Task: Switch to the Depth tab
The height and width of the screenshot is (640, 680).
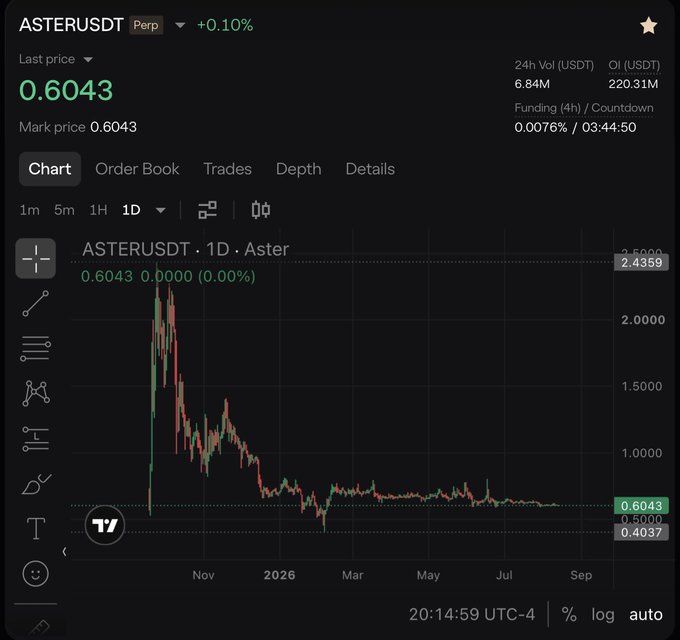Action: click(x=298, y=169)
